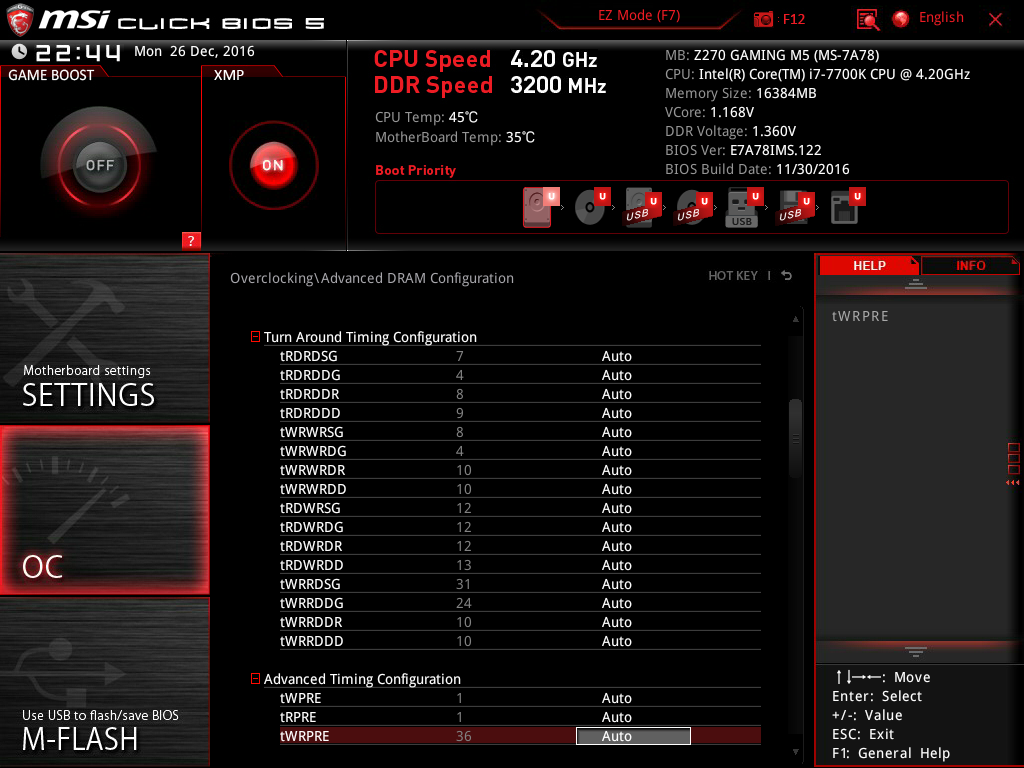Select the tWRRDDR row
1024x768 pixels.
[520, 622]
